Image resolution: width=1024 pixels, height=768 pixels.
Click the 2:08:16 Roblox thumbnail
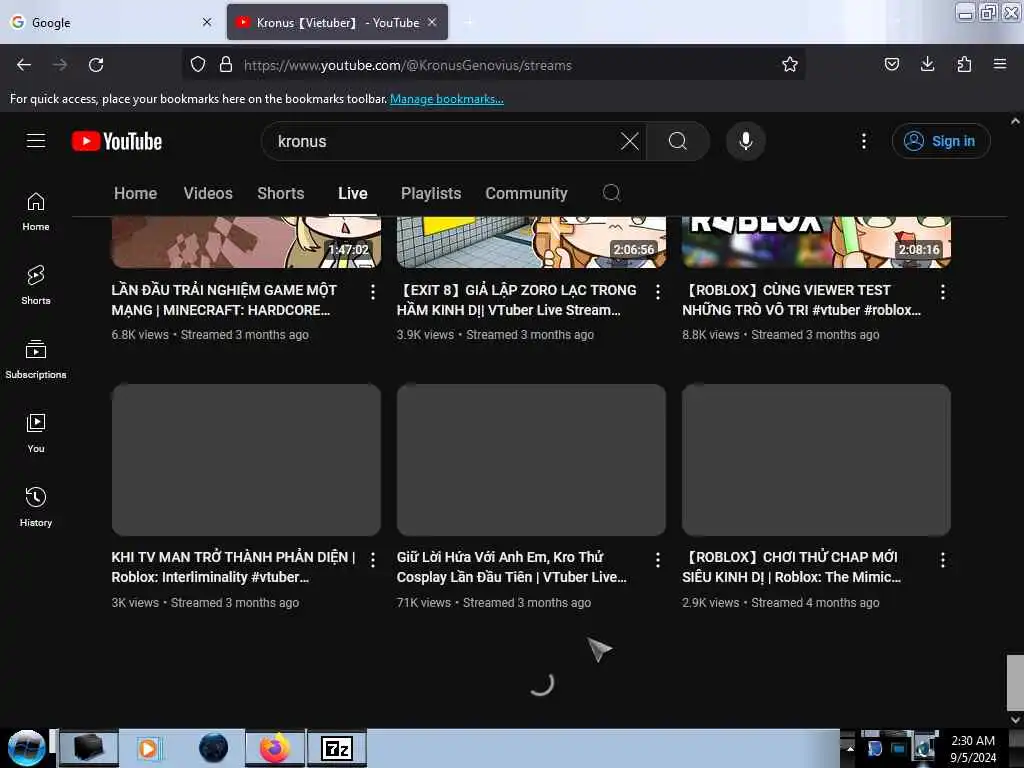click(x=816, y=242)
